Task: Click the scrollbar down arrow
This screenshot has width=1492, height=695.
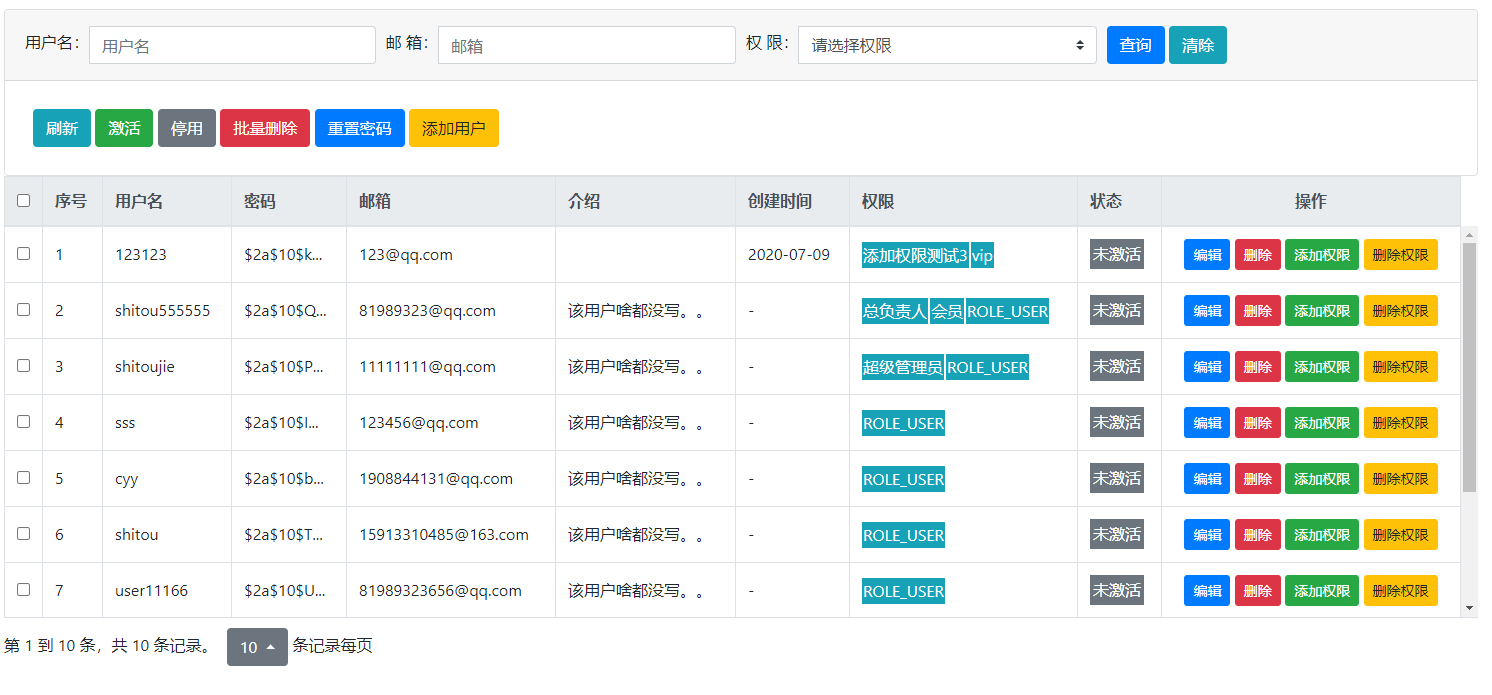Action: (x=1469, y=607)
